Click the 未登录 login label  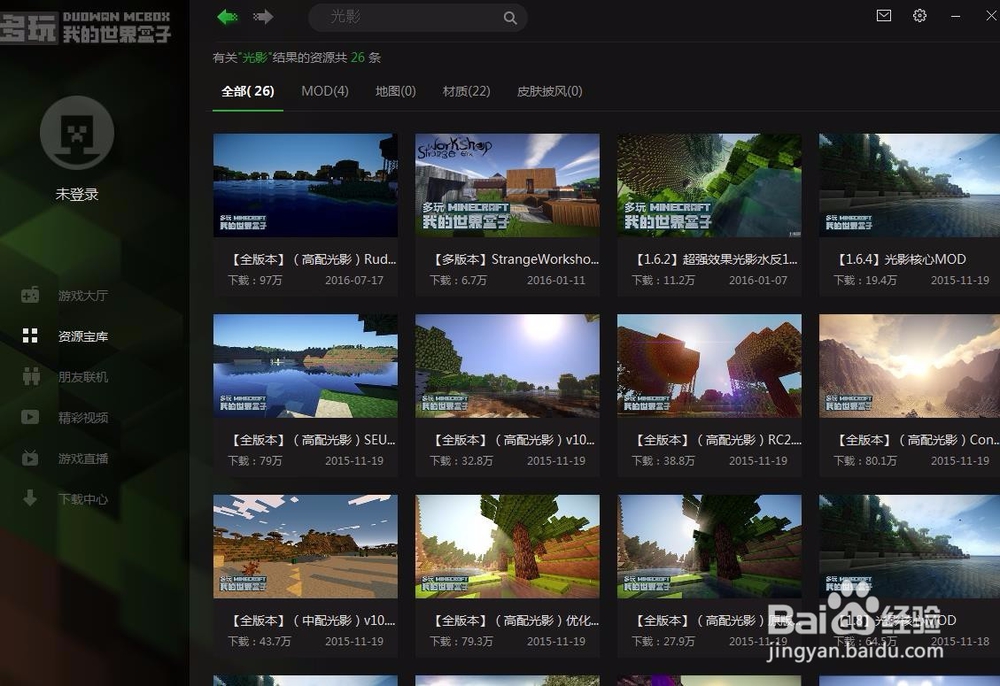77,194
